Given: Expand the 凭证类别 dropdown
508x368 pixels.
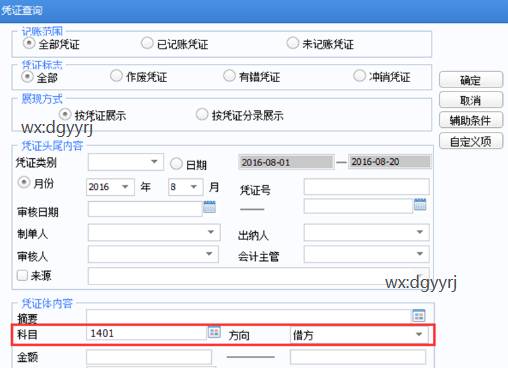Looking at the screenshot, I should (154, 162).
